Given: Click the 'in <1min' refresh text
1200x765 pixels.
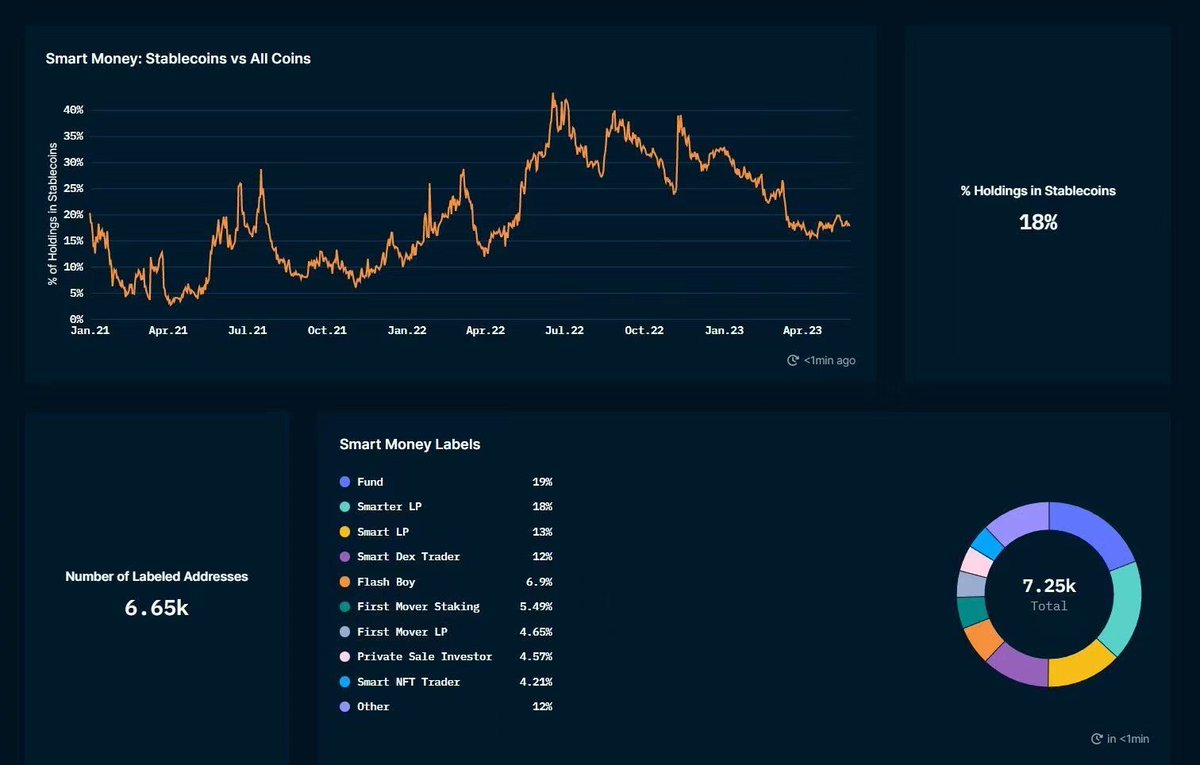Looking at the screenshot, I should tap(1128, 739).
